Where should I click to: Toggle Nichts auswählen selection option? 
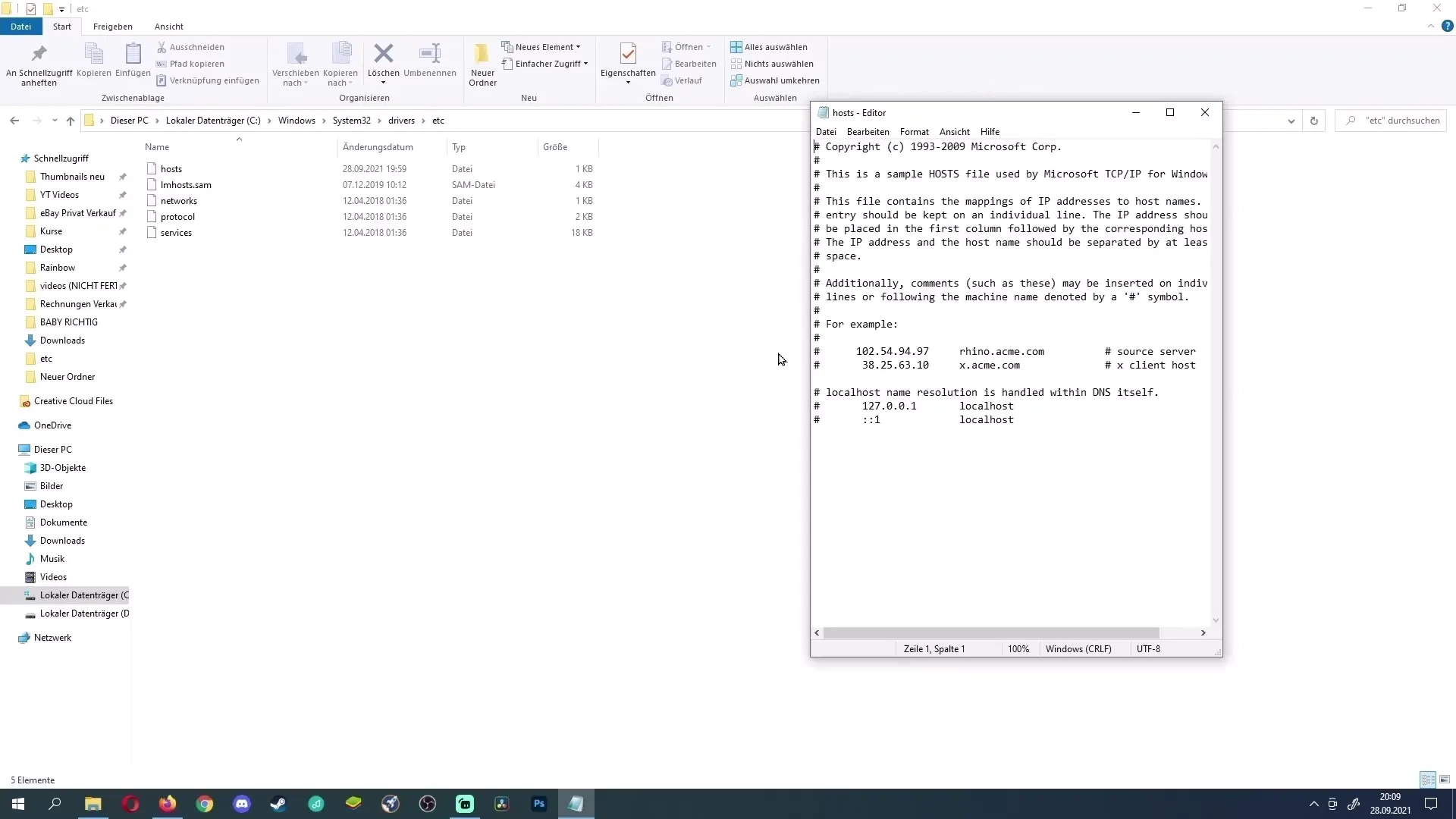[x=779, y=63]
